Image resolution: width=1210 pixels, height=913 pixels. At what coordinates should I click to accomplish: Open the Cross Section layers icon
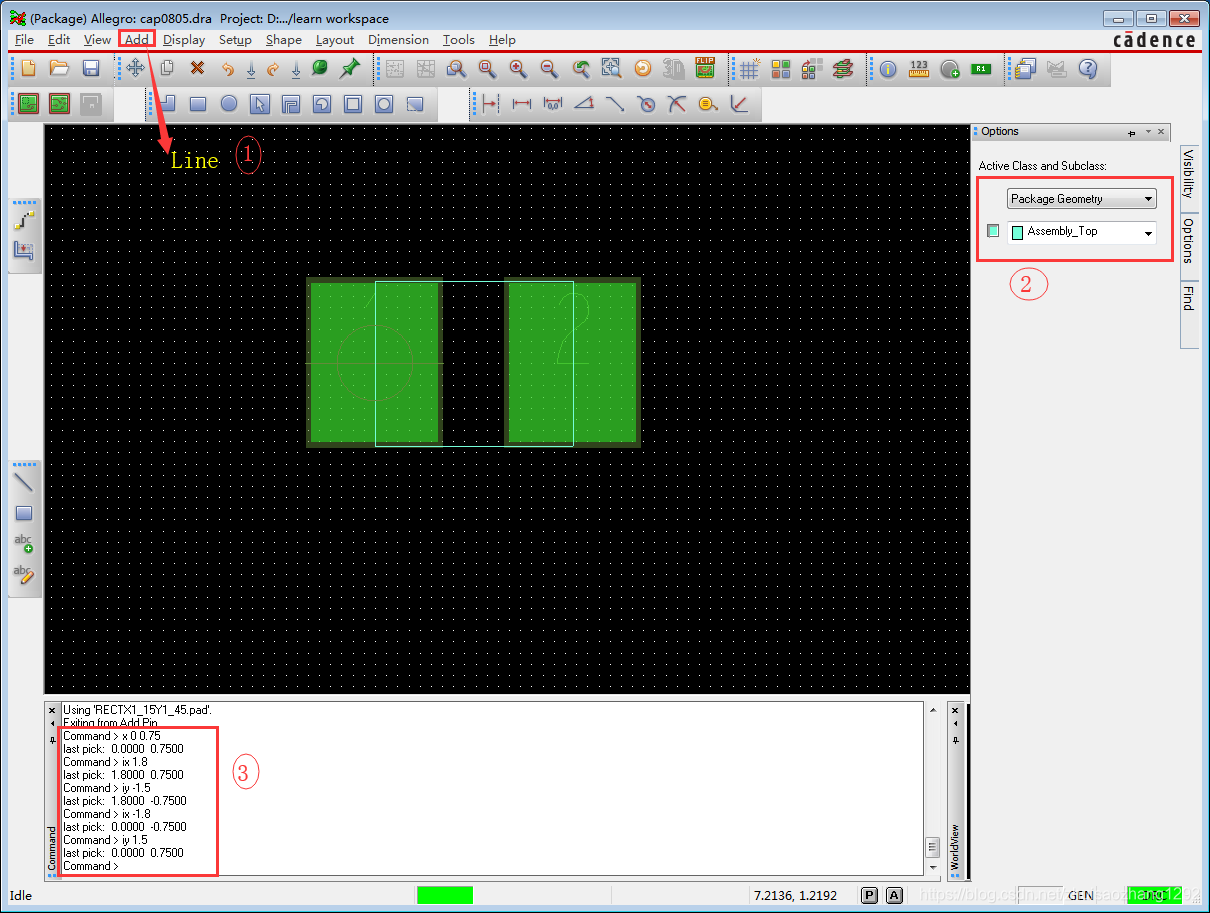[843, 68]
